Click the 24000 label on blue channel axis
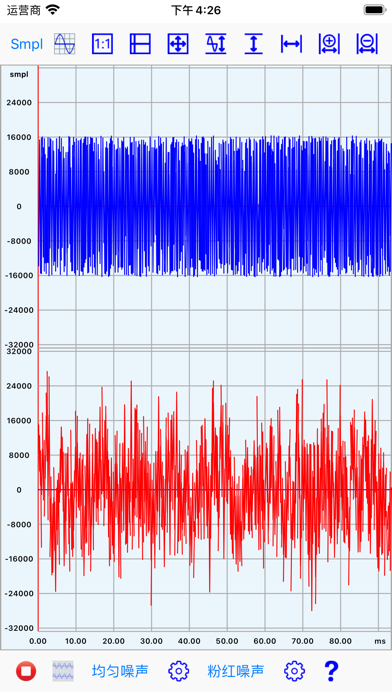The height and width of the screenshot is (696, 392). tap(19, 103)
